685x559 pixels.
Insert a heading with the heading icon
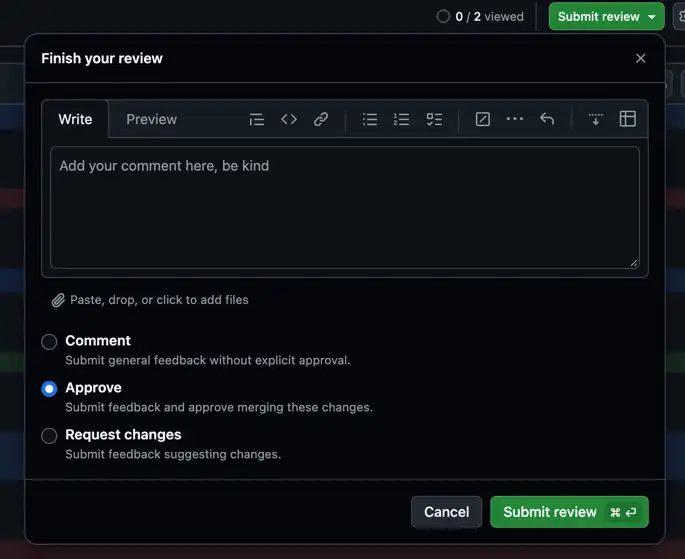point(256,119)
